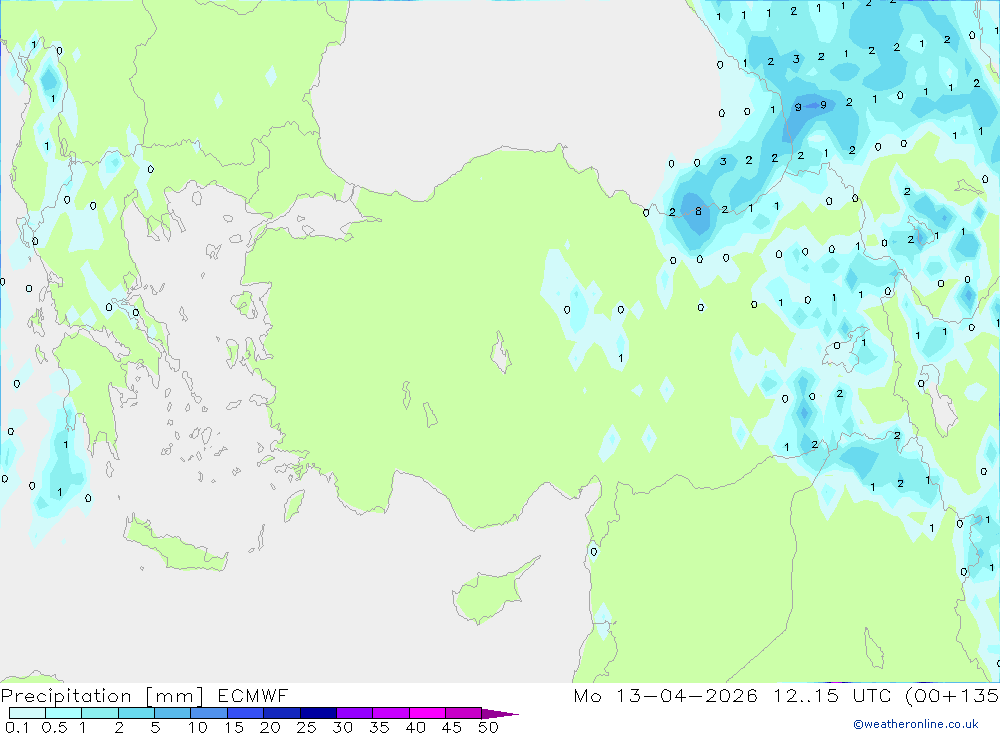Click the legend label '10'
The height and width of the screenshot is (733, 1000).
click(198, 727)
